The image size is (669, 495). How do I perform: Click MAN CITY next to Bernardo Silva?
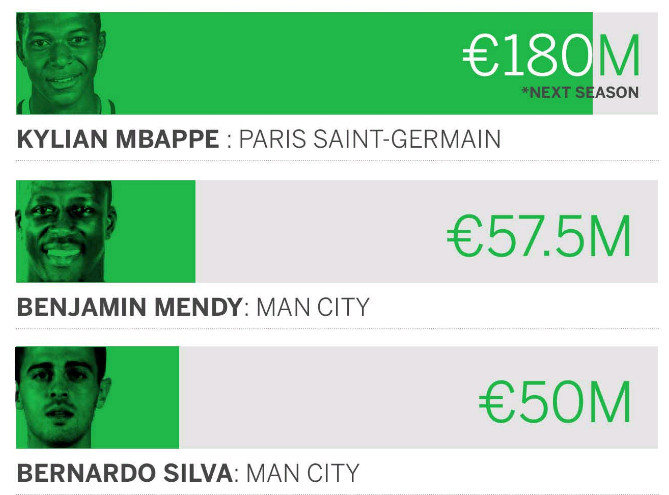tap(303, 473)
